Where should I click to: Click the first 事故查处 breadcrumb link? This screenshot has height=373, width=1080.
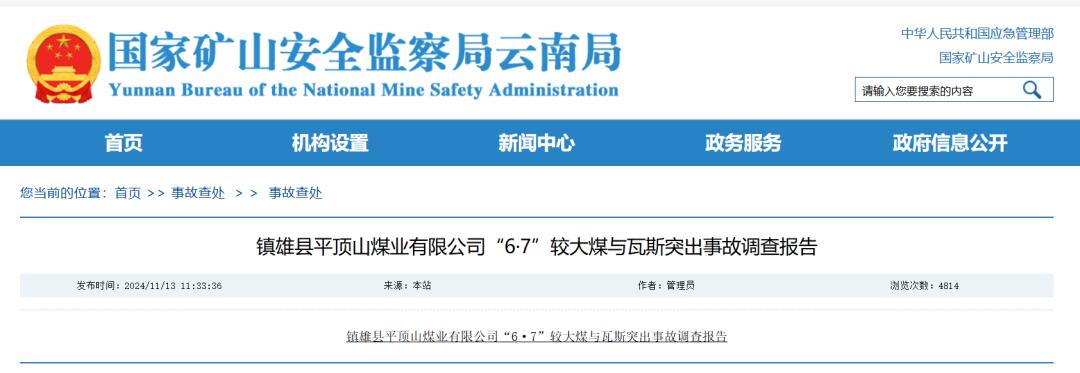[x=198, y=193]
